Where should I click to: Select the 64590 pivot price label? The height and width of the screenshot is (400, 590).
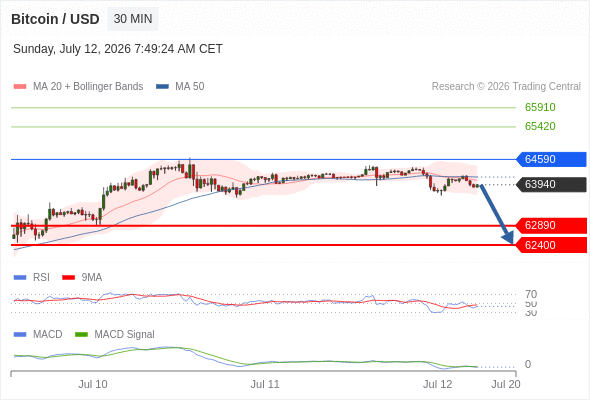tap(551, 159)
